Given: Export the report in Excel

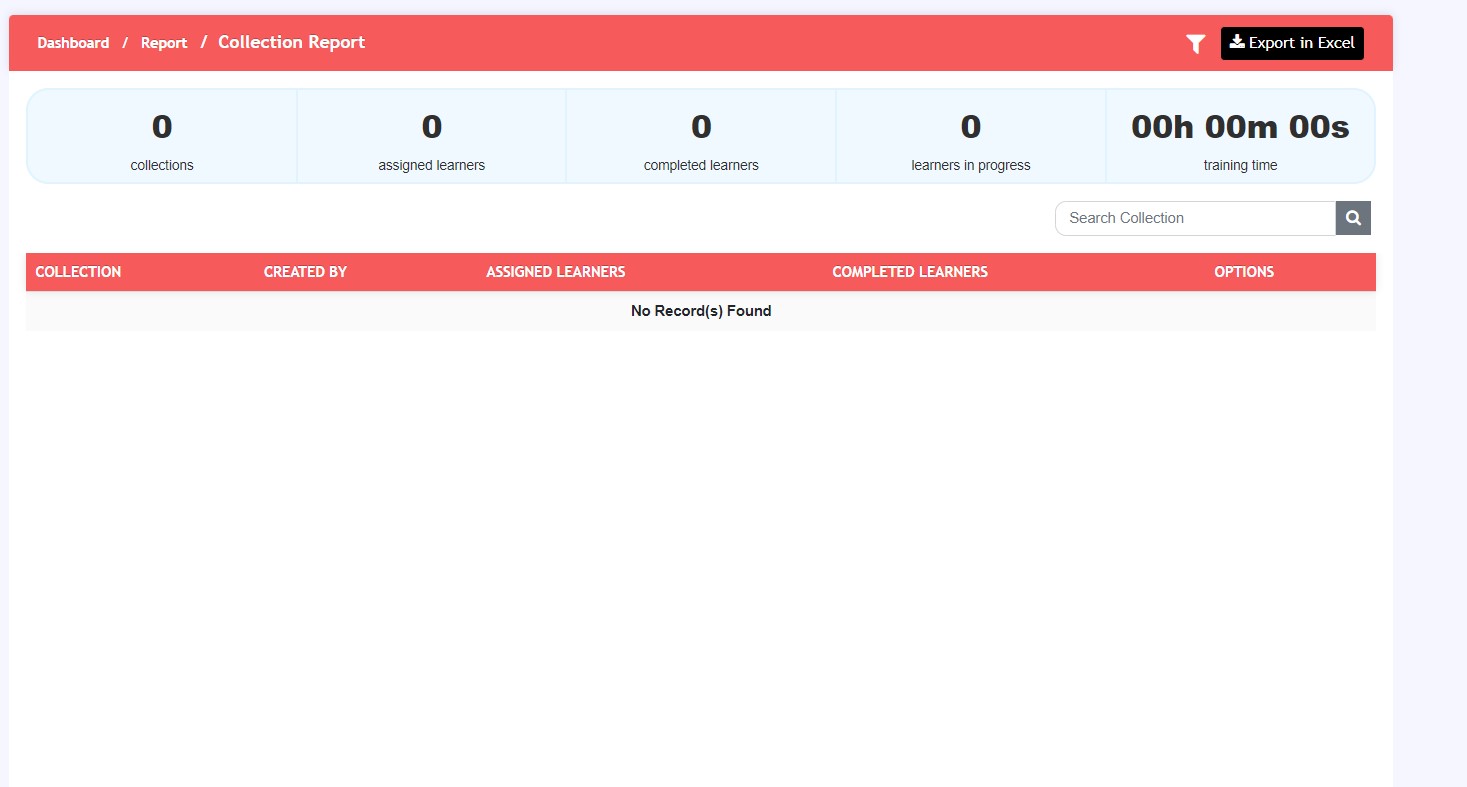Looking at the screenshot, I should [x=1292, y=43].
